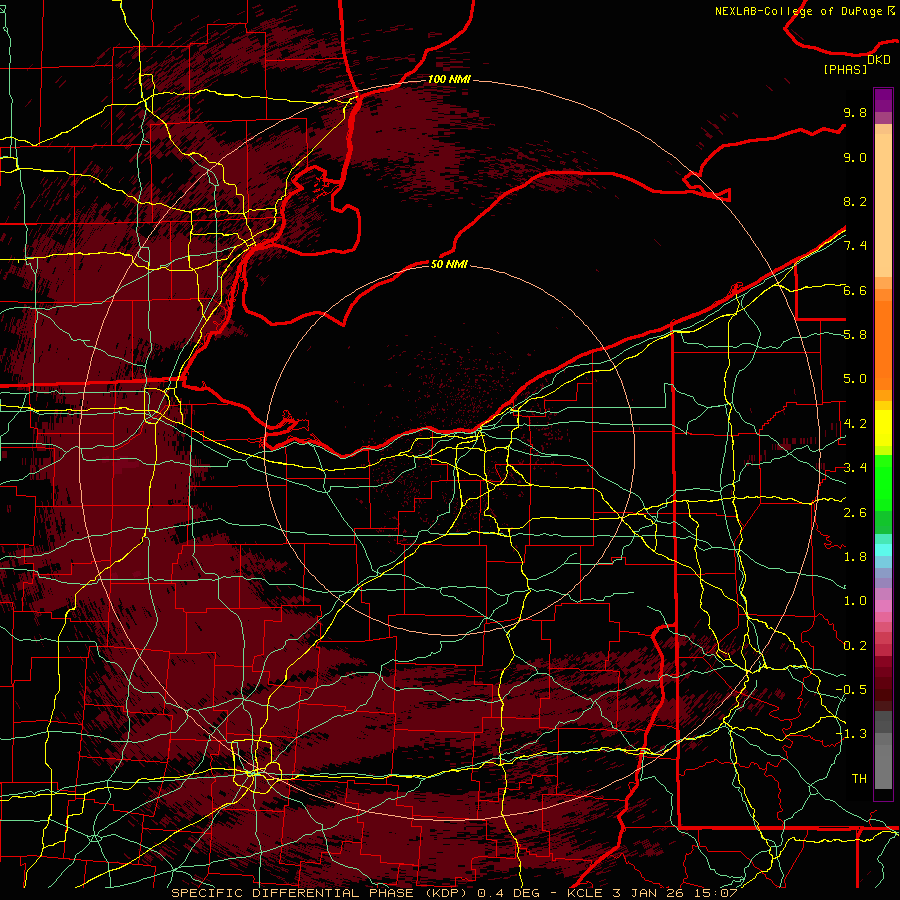Screen dimensions: 900x900
Task: Click the "9.0" color scale value
Action: pos(855,157)
